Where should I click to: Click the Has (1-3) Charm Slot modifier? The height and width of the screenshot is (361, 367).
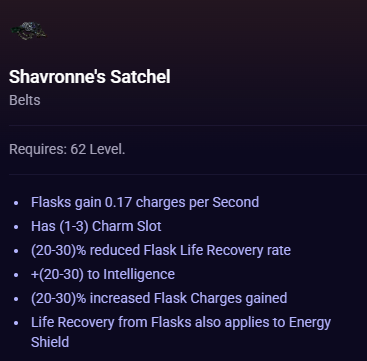[x=96, y=226]
